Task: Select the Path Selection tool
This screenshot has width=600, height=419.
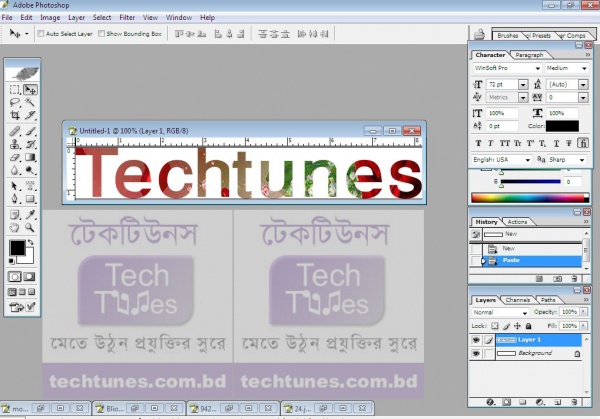Action: pos(15,186)
